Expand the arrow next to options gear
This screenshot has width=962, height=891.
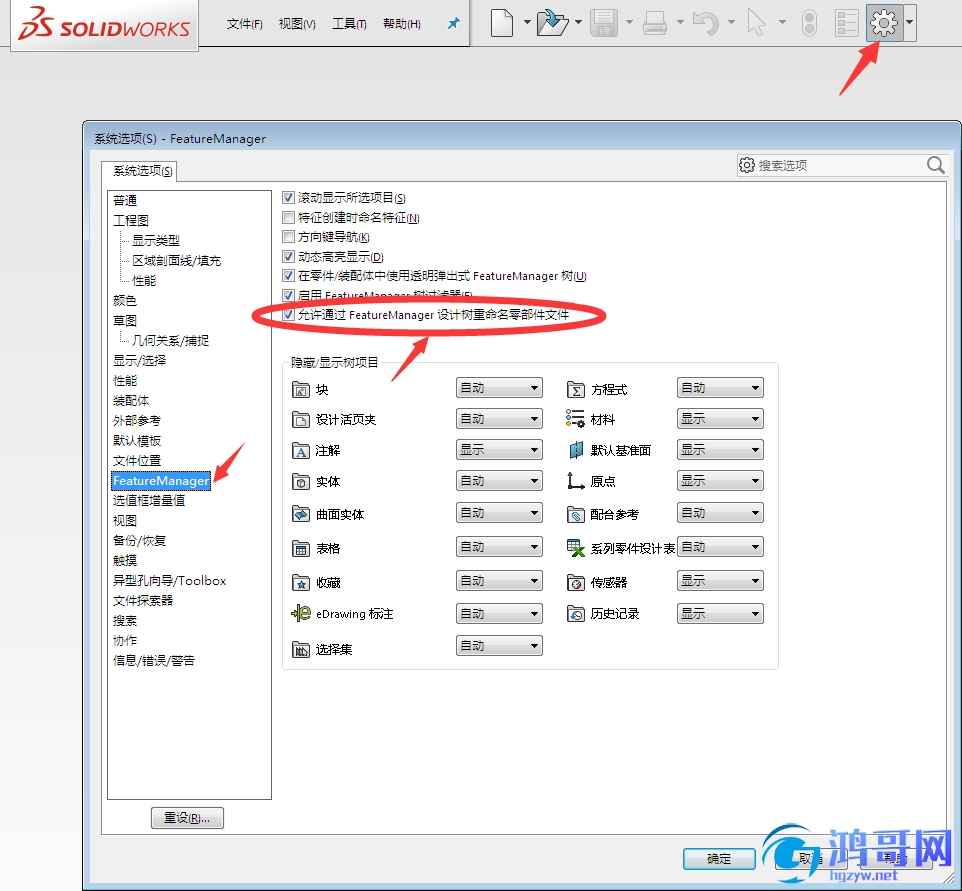[x=910, y=23]
